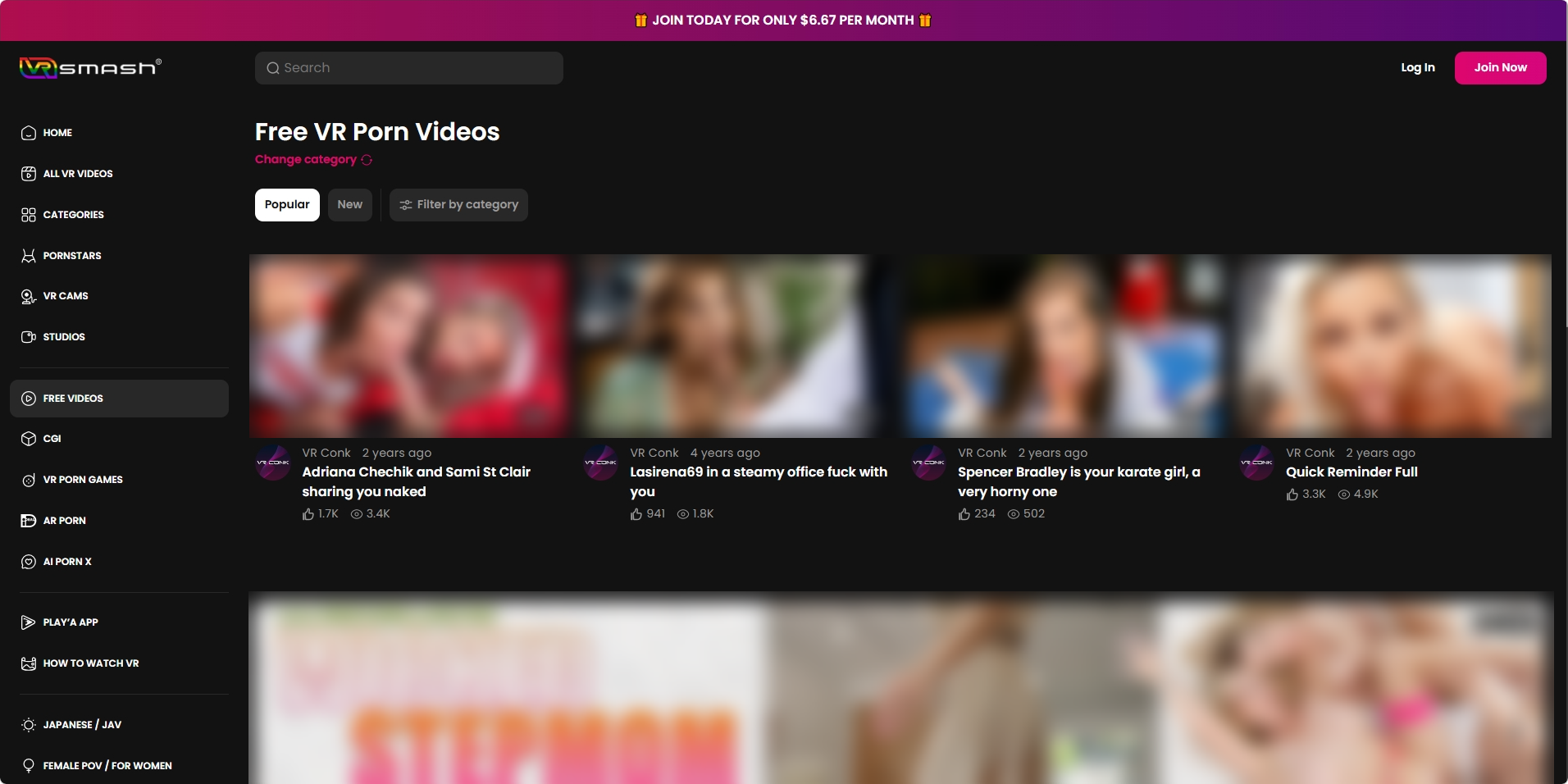1568x784 pixels.
Task: Click the VR Smash logo
Action: (90, 67)
